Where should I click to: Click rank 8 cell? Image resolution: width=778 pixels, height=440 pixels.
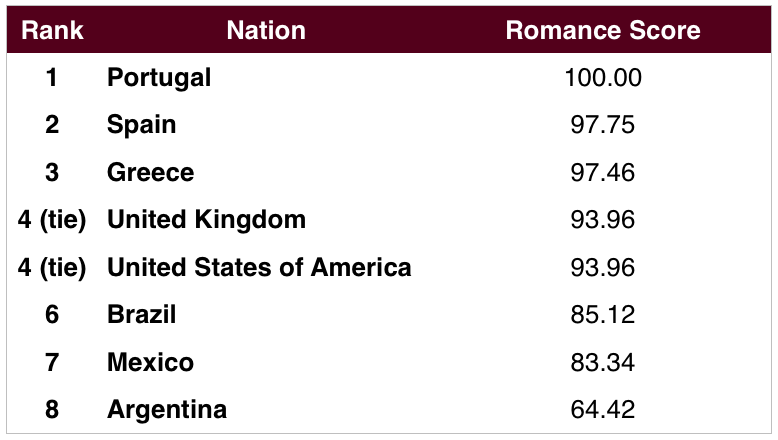pos(52,410)
